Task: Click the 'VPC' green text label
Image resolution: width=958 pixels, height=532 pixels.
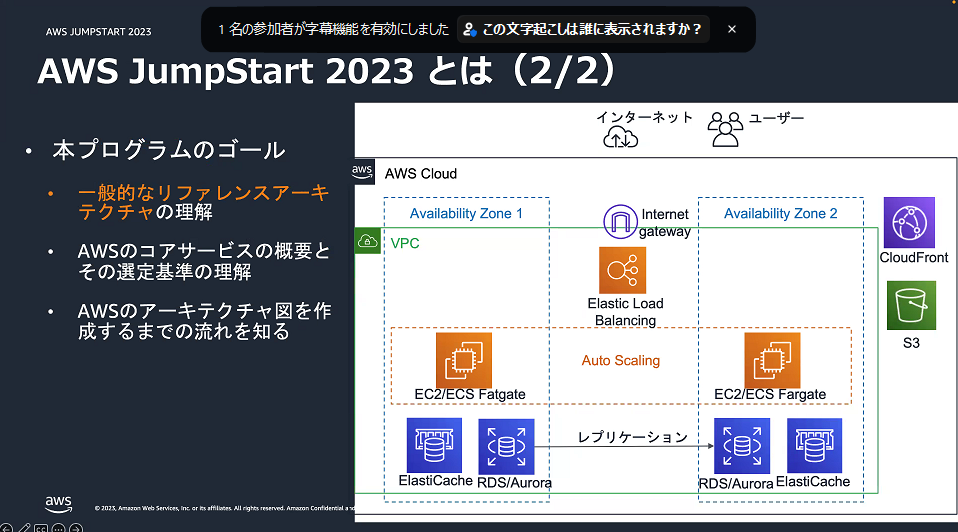Action: tap(405, 243)
